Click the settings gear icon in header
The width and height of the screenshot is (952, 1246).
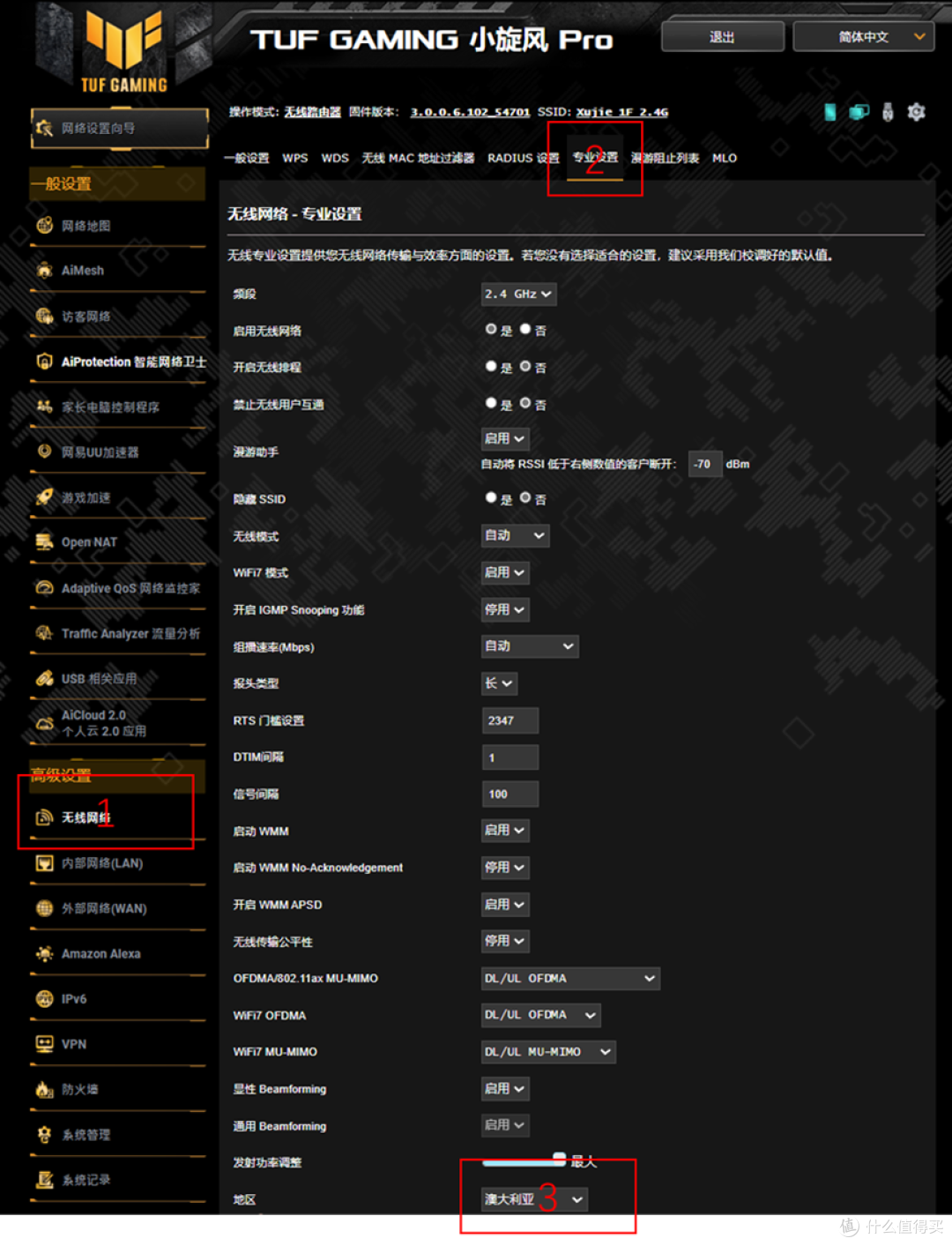(917, 112)
